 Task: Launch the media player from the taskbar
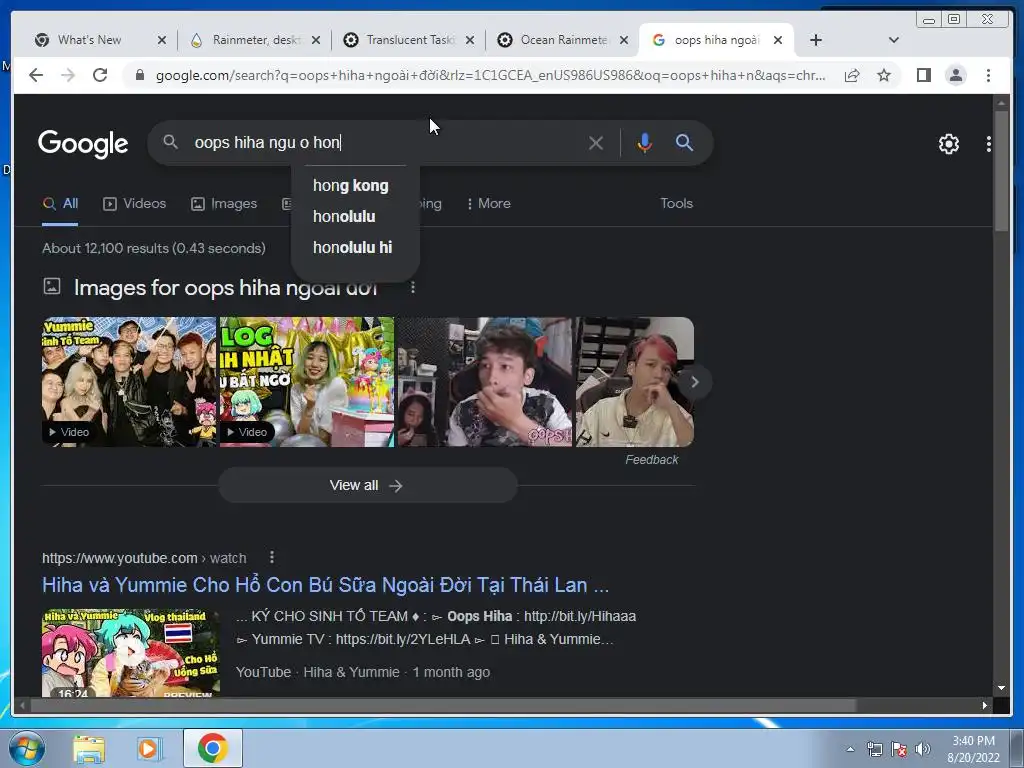pyautogui.click(x=150, y=749)
